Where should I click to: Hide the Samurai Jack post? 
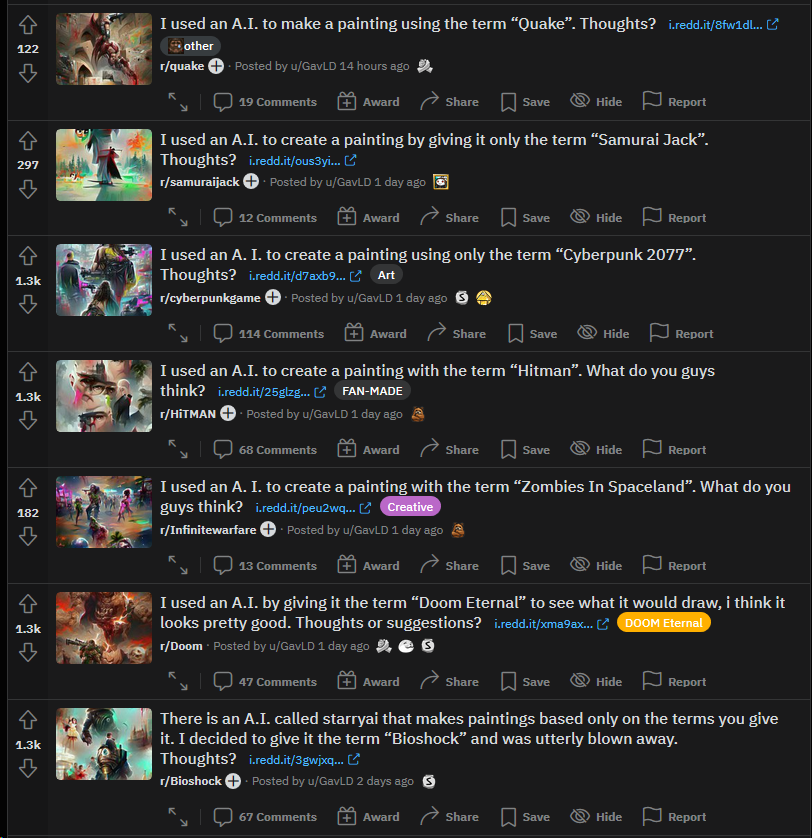pos(596,218)
